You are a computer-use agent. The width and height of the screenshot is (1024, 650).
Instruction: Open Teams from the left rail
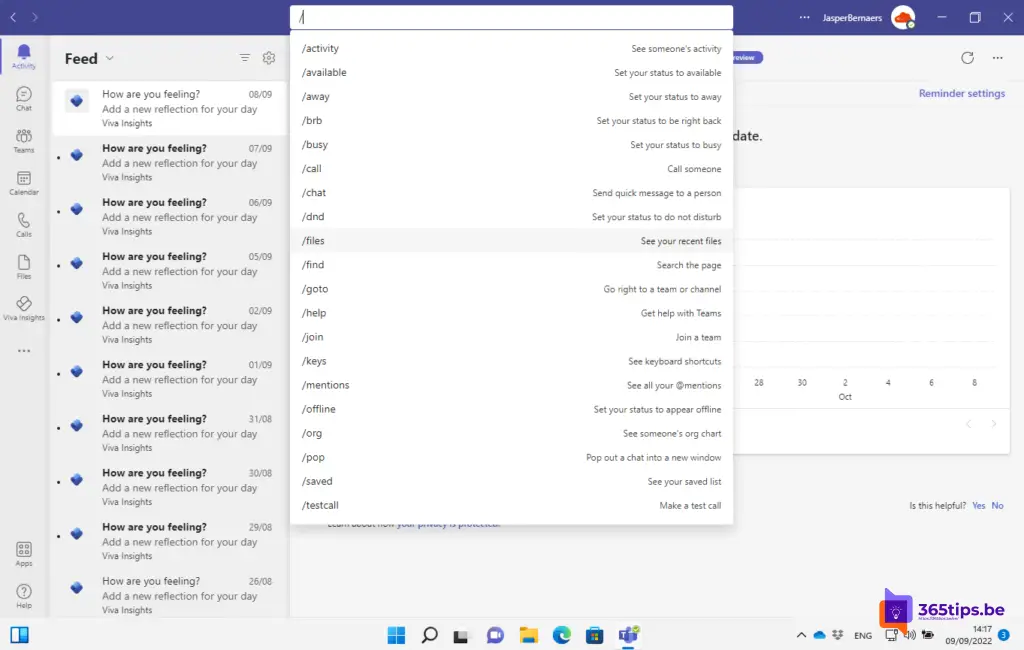[x=24, y=140]
